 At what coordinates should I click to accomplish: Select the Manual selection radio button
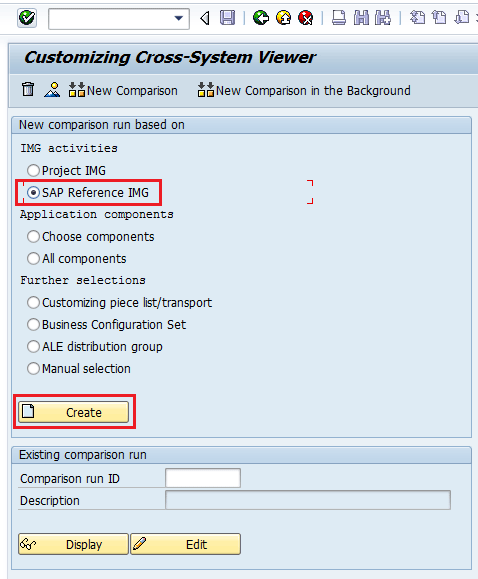click(33, 369)
